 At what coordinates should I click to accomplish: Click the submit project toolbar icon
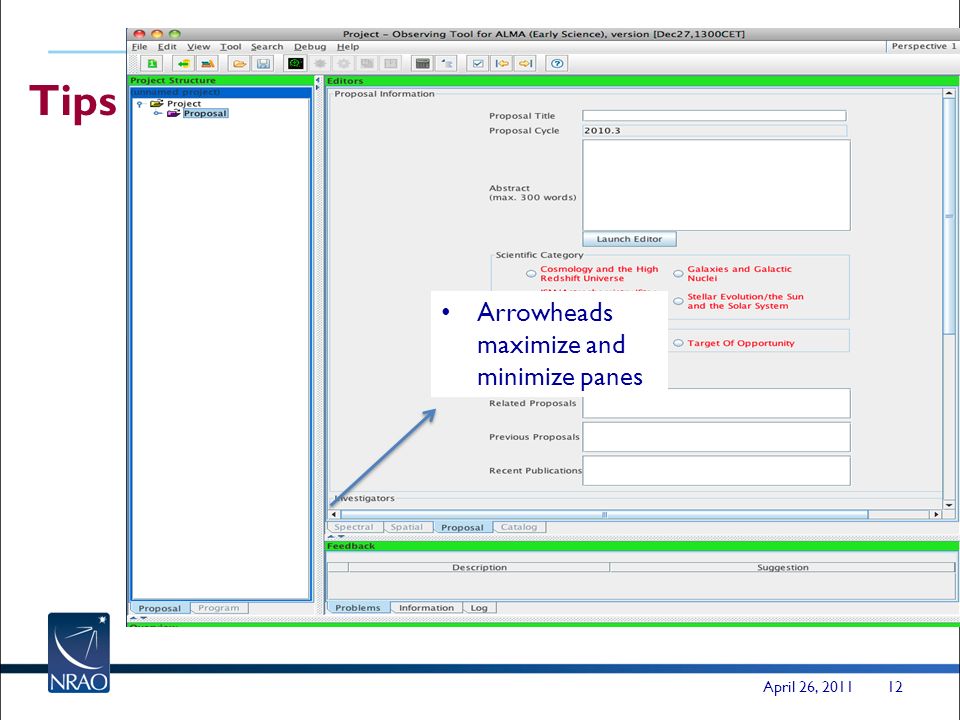208,64
